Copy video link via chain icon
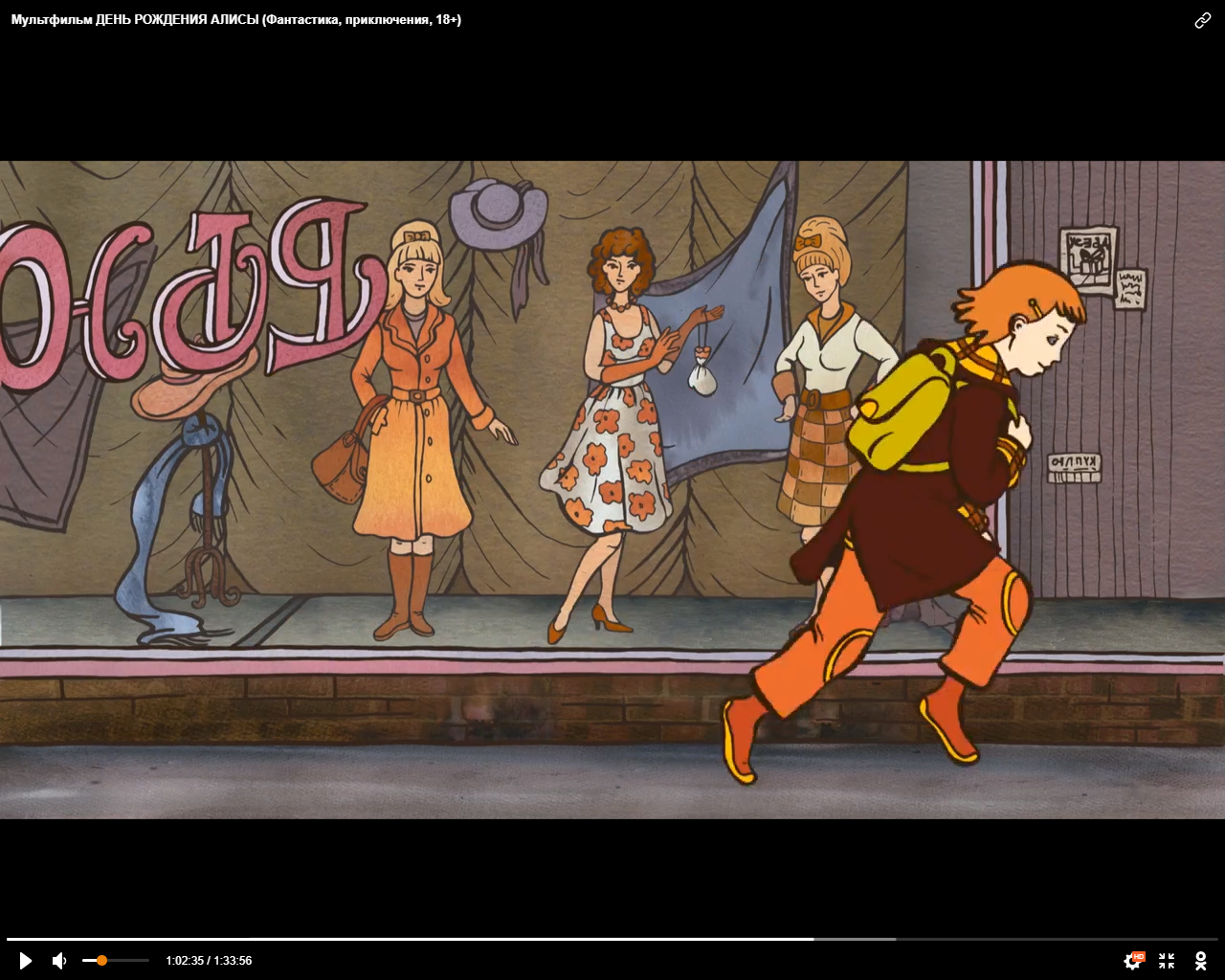 point(1203,20)
